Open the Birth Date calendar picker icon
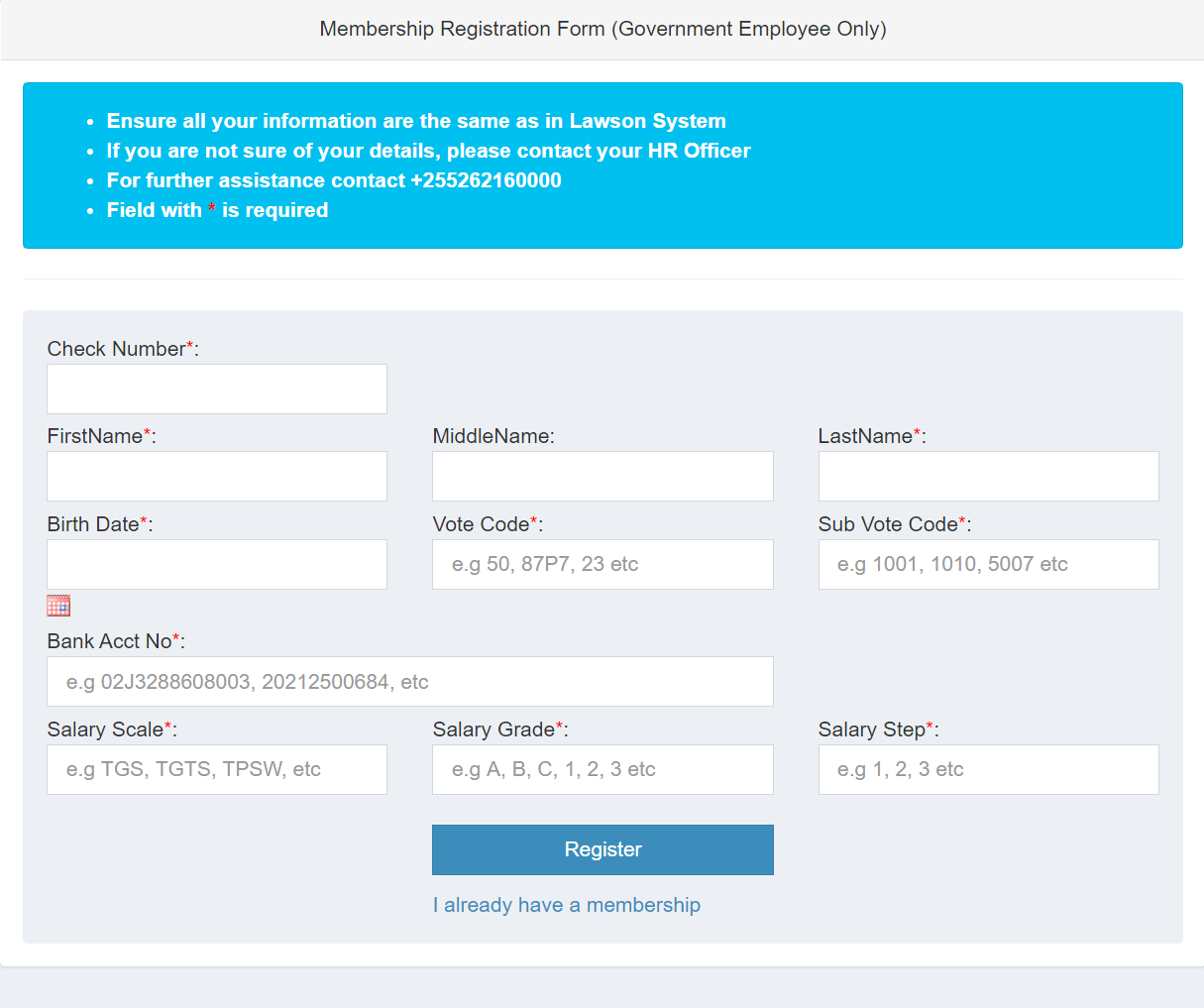This screenshot has height=1008, width=1204. pyautogui.click(x=57, y=605)
